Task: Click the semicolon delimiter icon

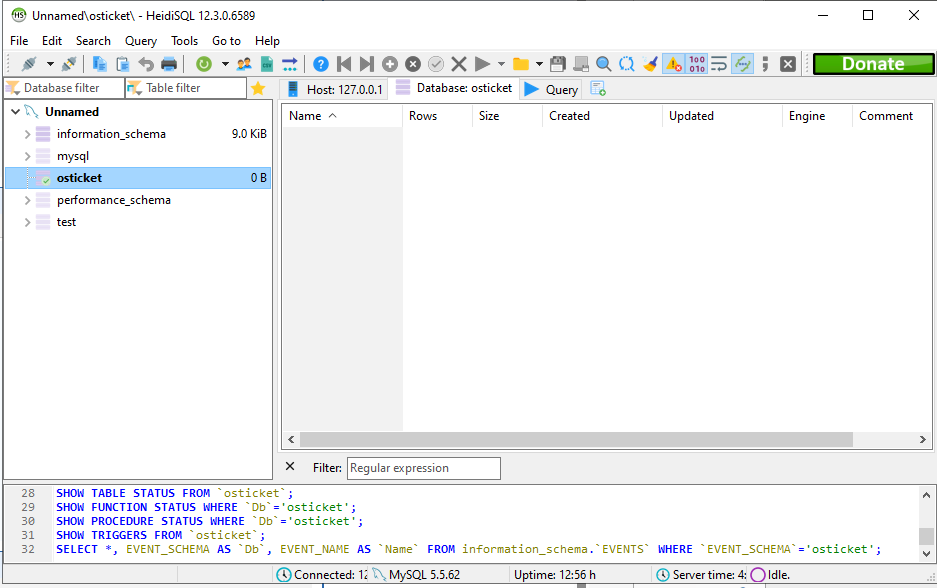Action: (x=765, y=64)
